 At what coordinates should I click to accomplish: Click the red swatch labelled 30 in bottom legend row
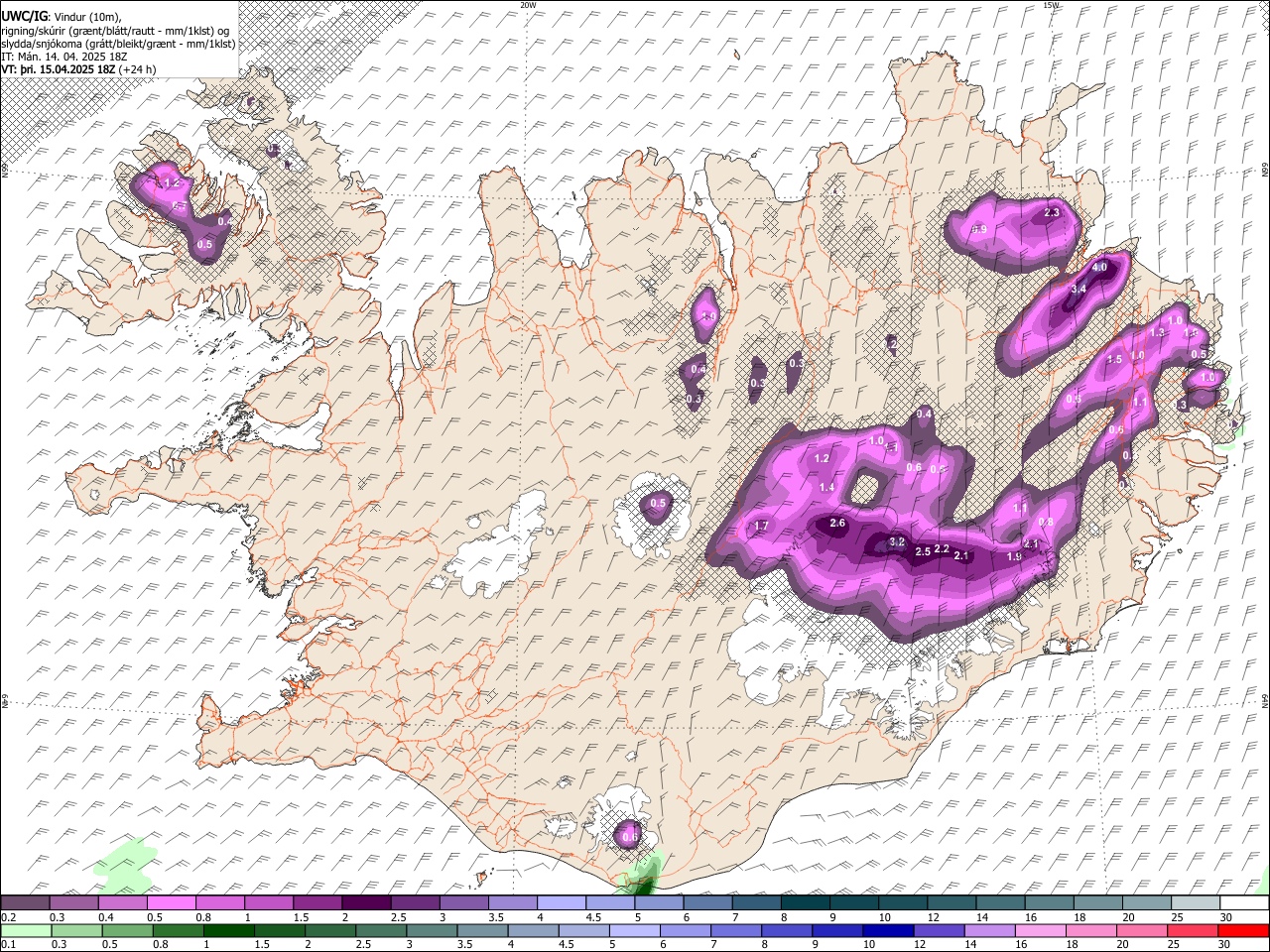tap(1244, 930)
